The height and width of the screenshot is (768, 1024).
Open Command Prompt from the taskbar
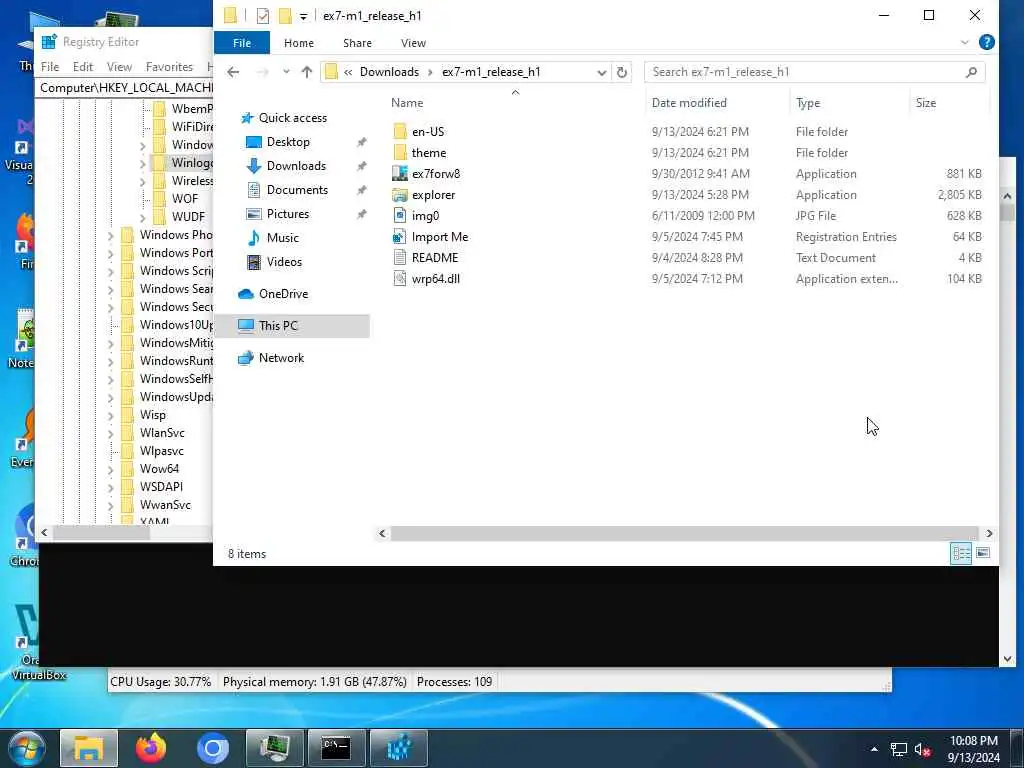tap(336, 748)
